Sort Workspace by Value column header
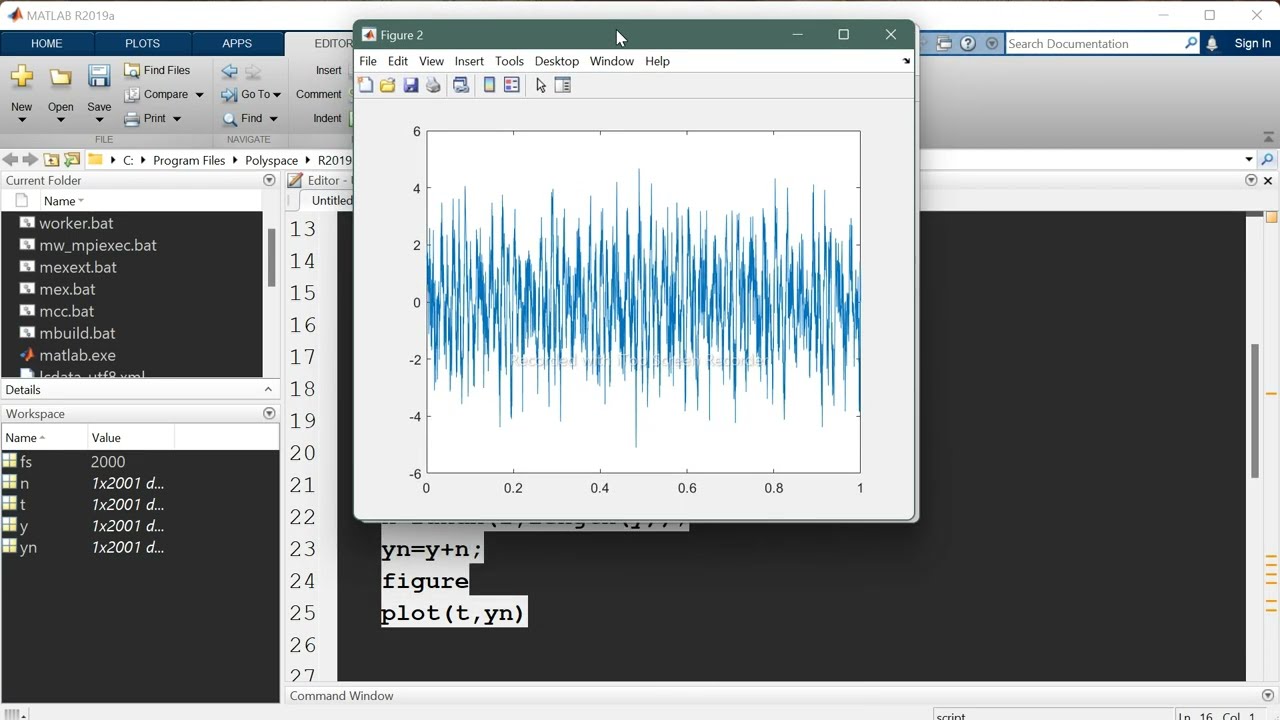 131,438
